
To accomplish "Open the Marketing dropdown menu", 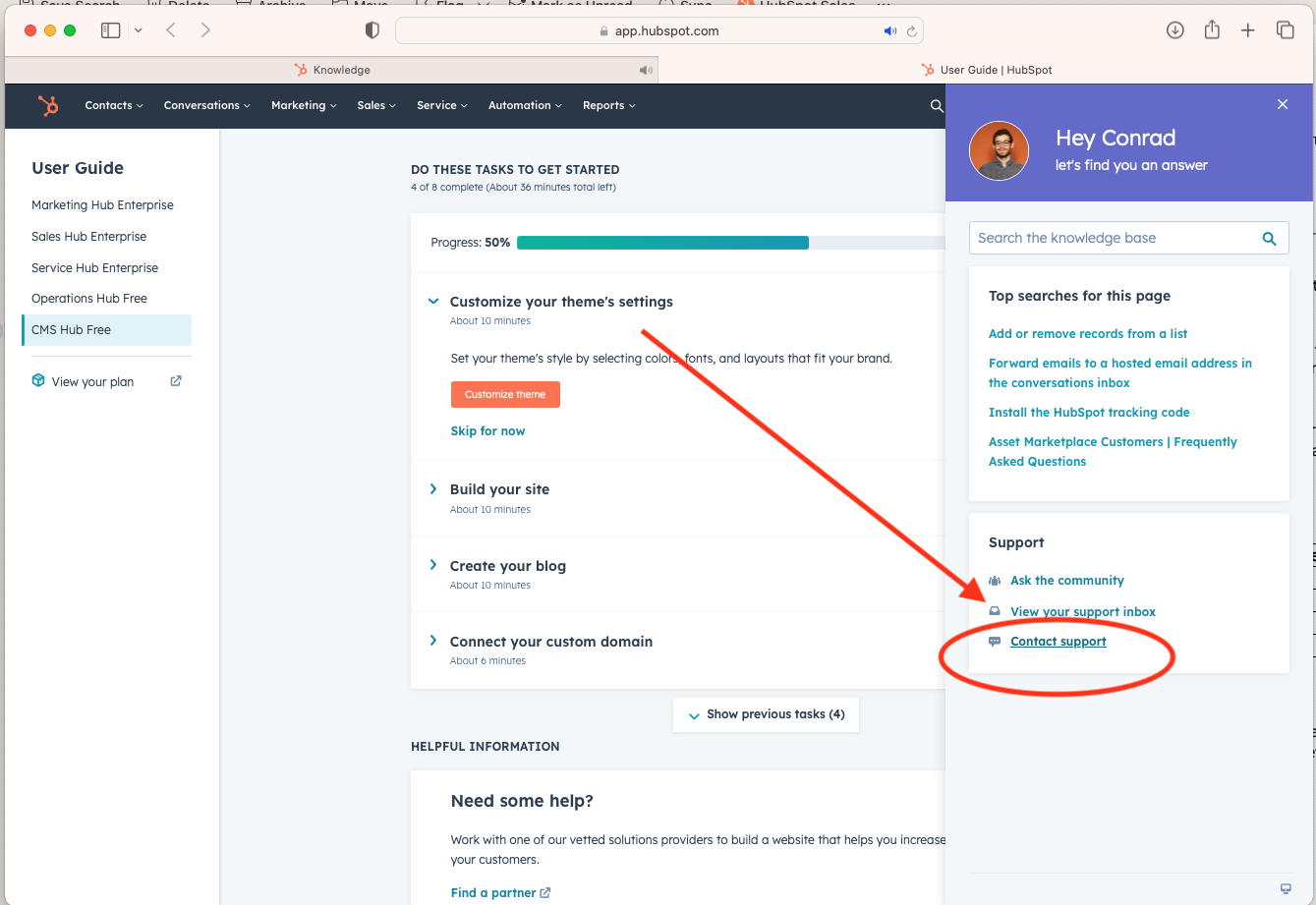I will (304, 105).
